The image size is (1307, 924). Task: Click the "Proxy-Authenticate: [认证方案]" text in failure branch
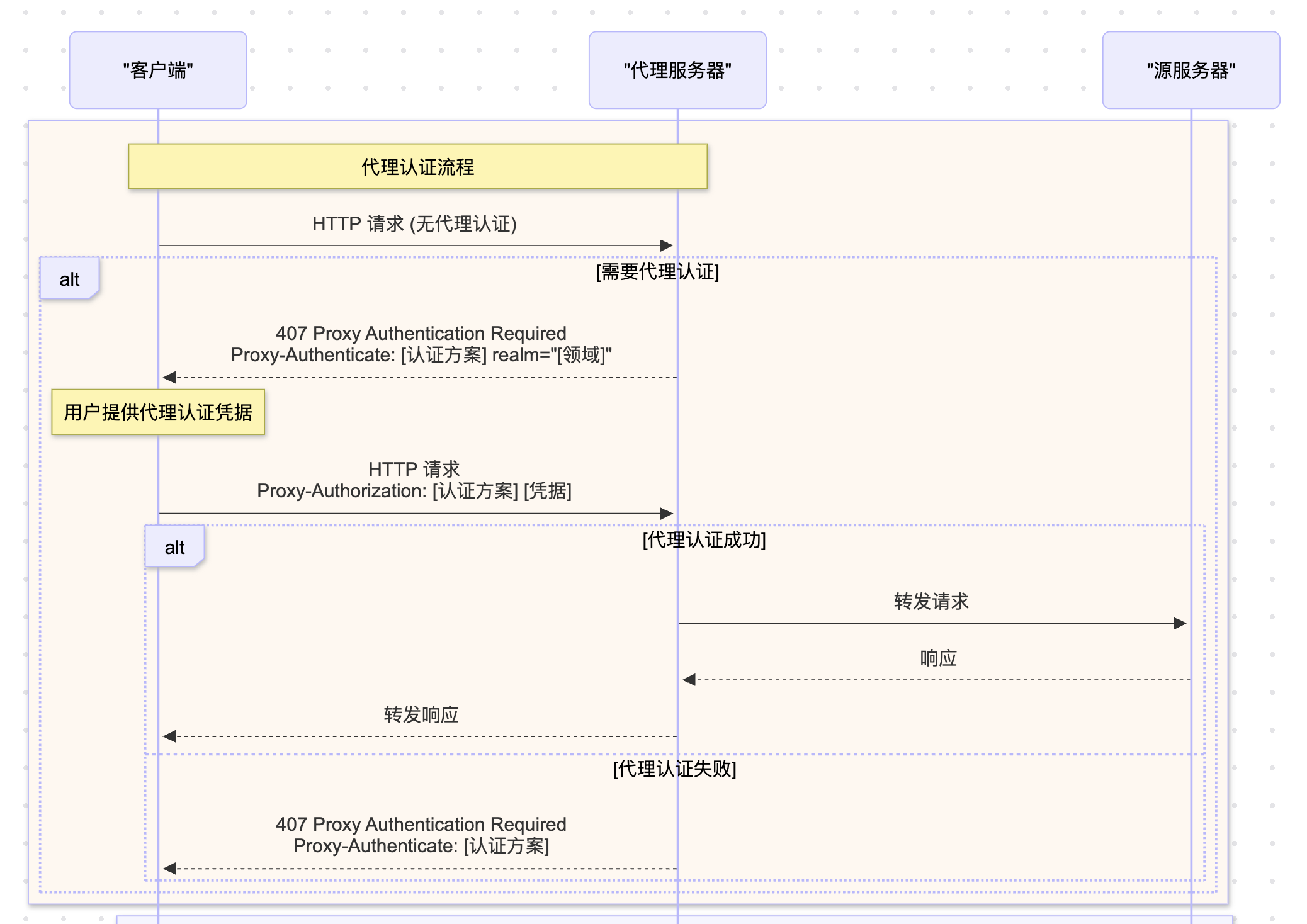coord(421,846)
